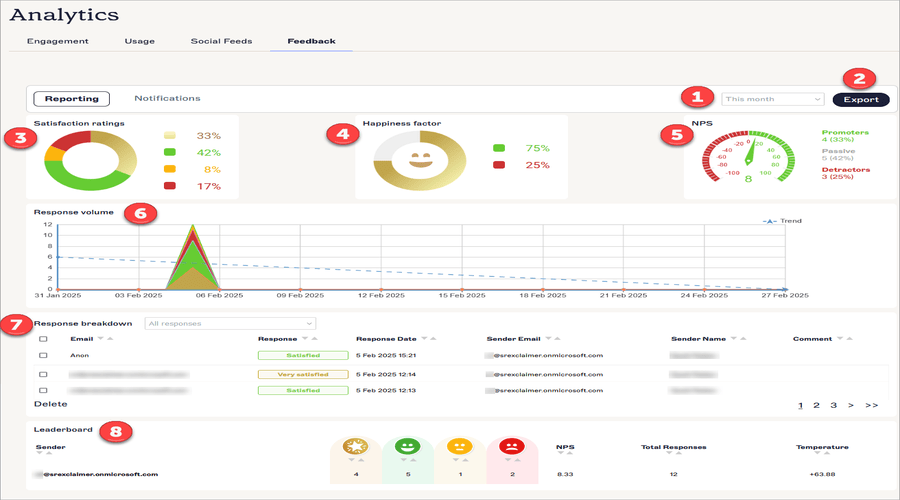Check the box for the Anon row
This screenshot has height=500, width=900.
(x=43, y=355)
